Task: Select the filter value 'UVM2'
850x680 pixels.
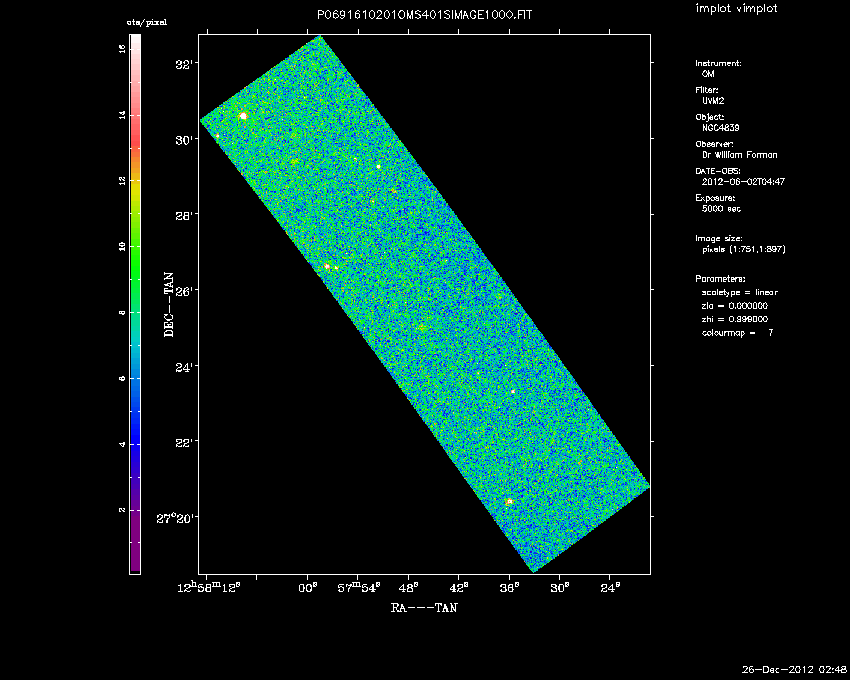Action: pyautogui.click(x=713, y=101)
